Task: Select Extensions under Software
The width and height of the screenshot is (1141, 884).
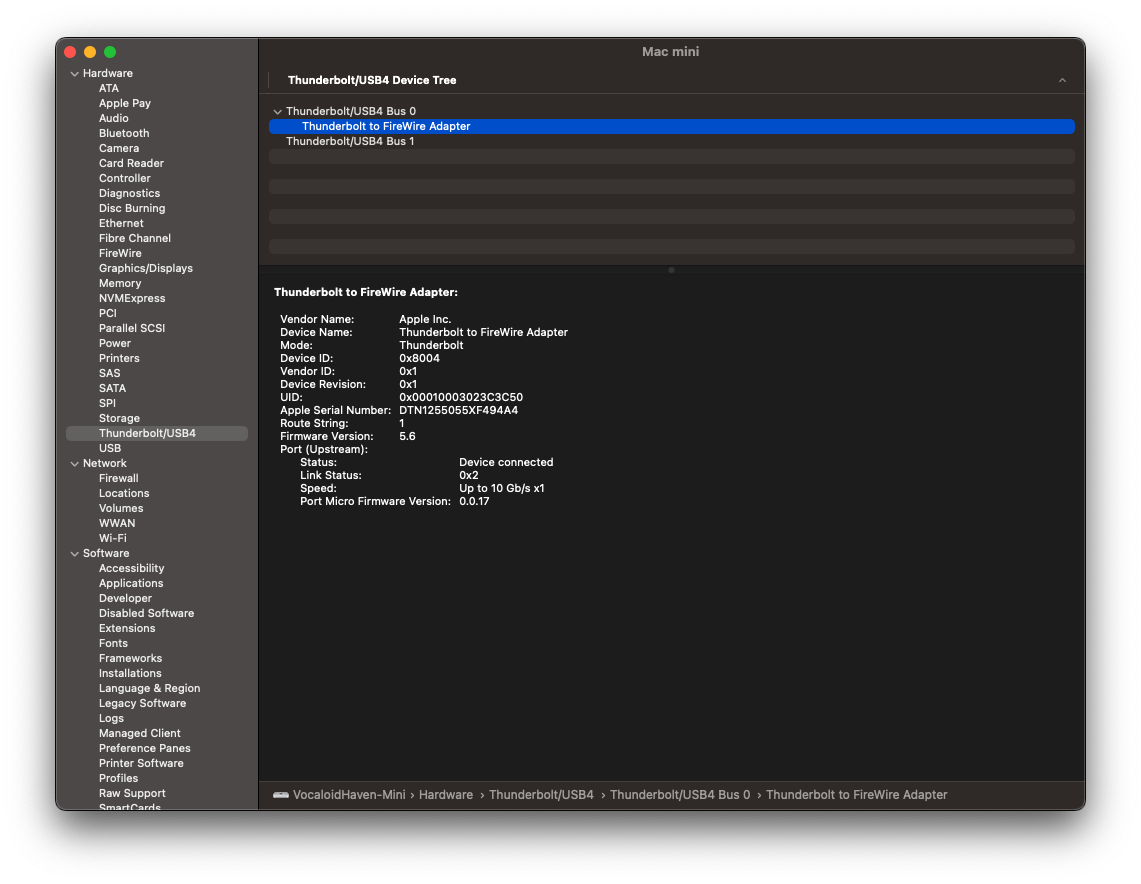Action: (127, 629)
